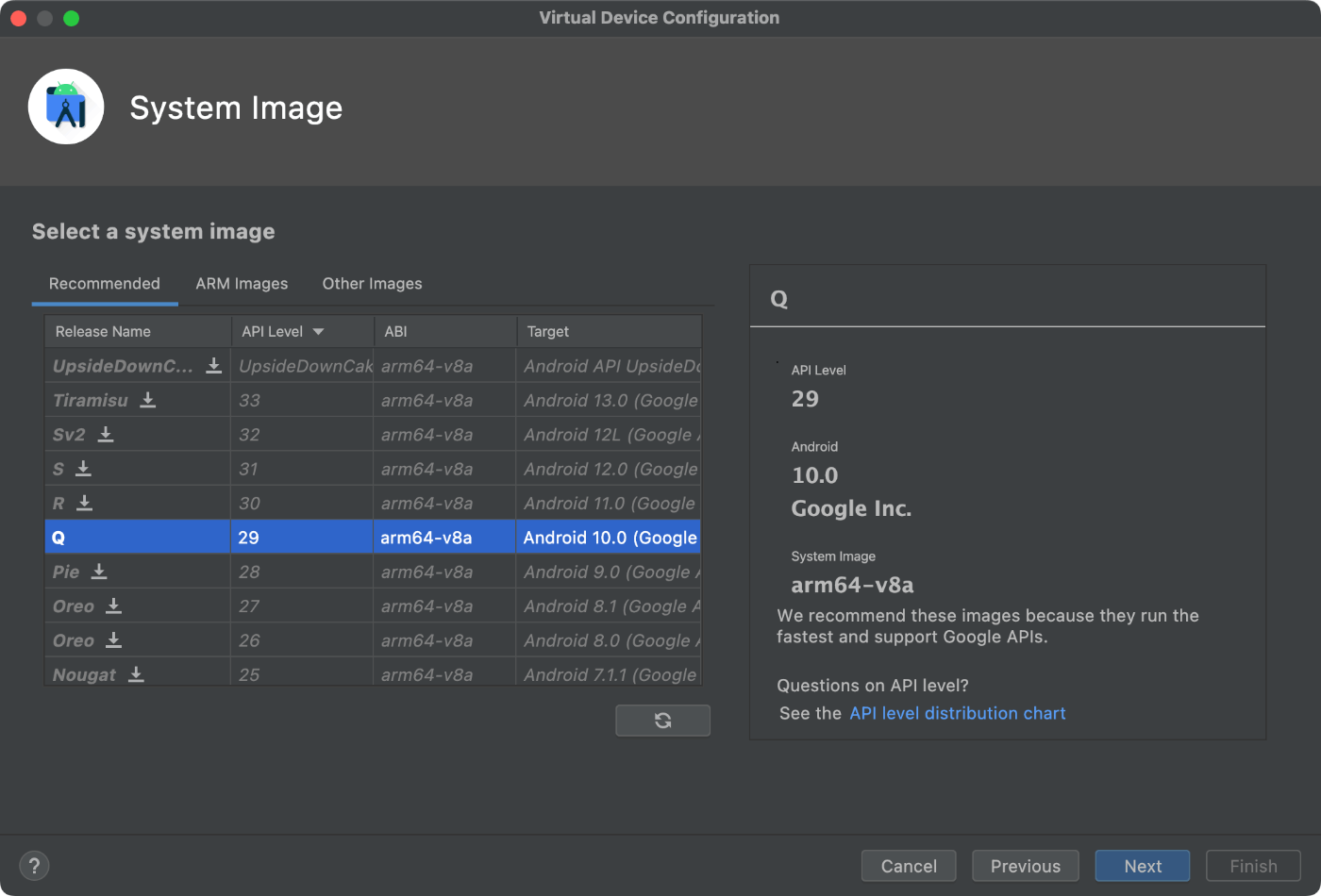Select the Android 7.1.1 target cell
Screen dimensions: 1321x896
click(x=610, y=672)
